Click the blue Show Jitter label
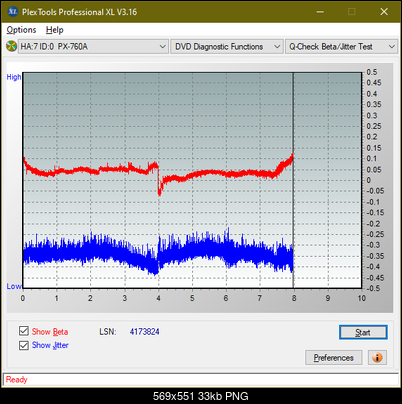Viewport: 402px width, 404px height. tap(50, 345)
